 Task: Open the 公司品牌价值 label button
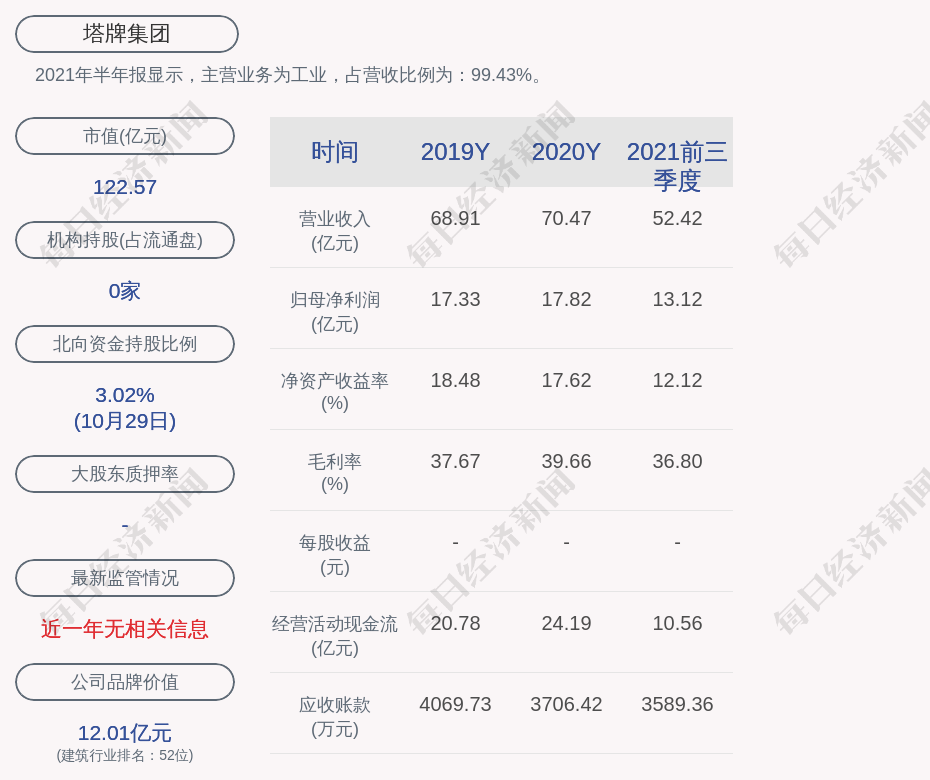(125, 682)
